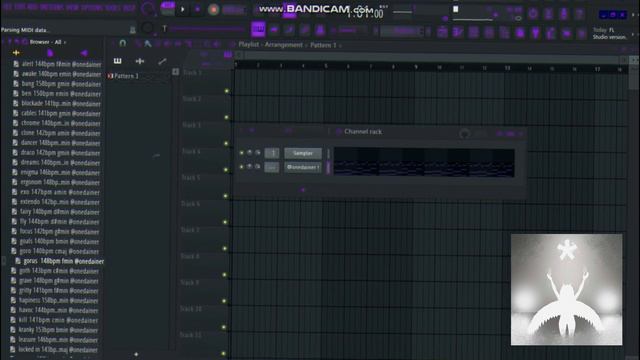The width and height of the screenshot is (640, 360).
Task: Mute Track 7 with its green dot
Action: [224, 248]
